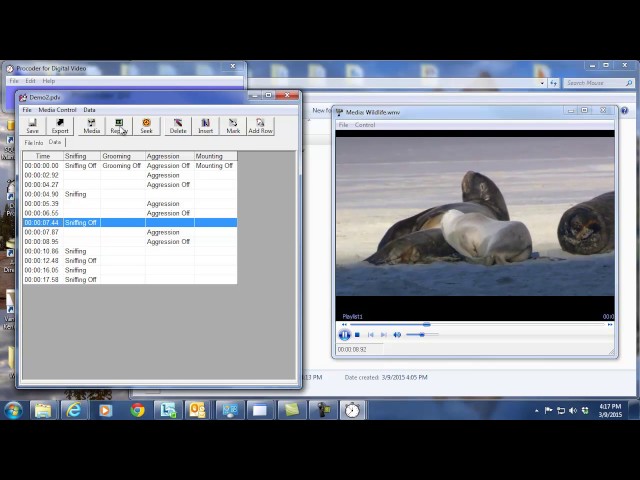
Task: Open the Windows Start button
Action: pos(13,410)
